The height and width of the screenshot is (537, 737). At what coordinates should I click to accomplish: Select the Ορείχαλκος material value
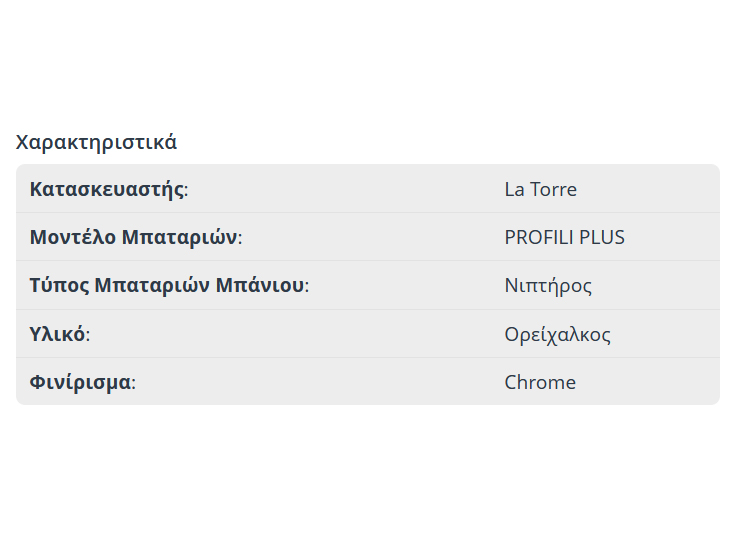click(x=557, y=334)
